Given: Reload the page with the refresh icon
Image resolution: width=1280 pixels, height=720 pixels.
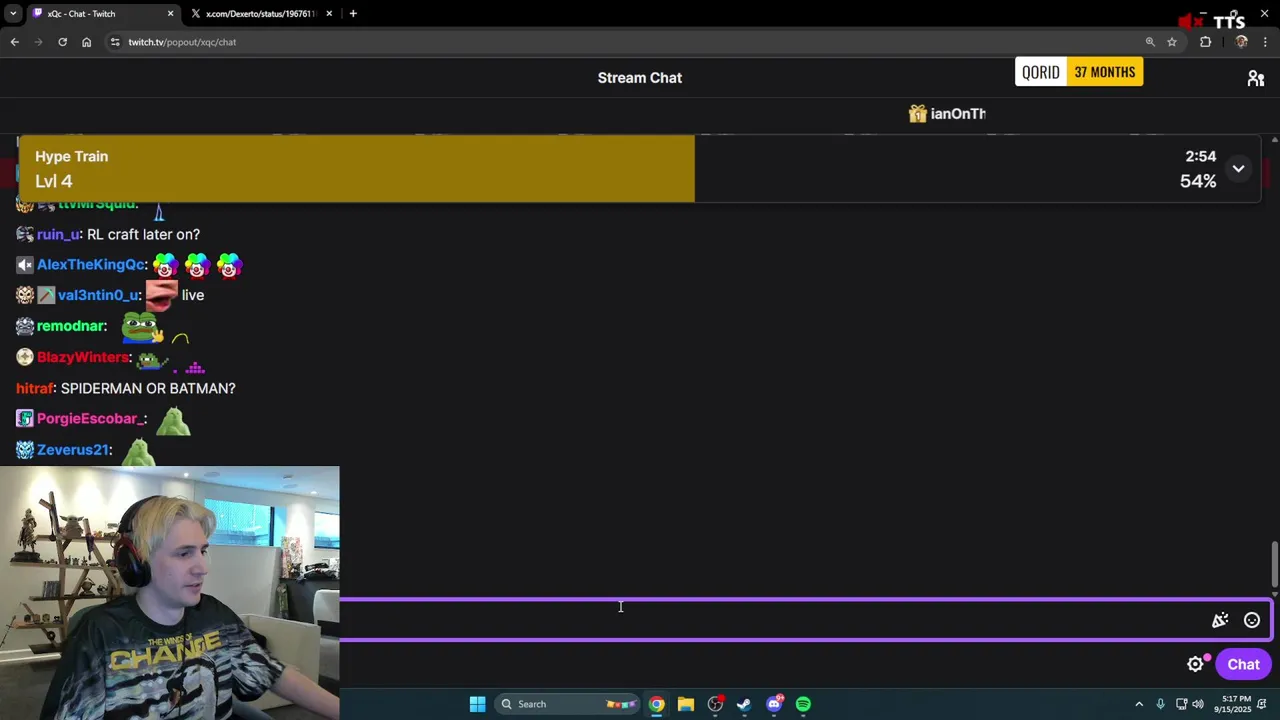Looking at the screenshot, I should [x=62, y=42].
